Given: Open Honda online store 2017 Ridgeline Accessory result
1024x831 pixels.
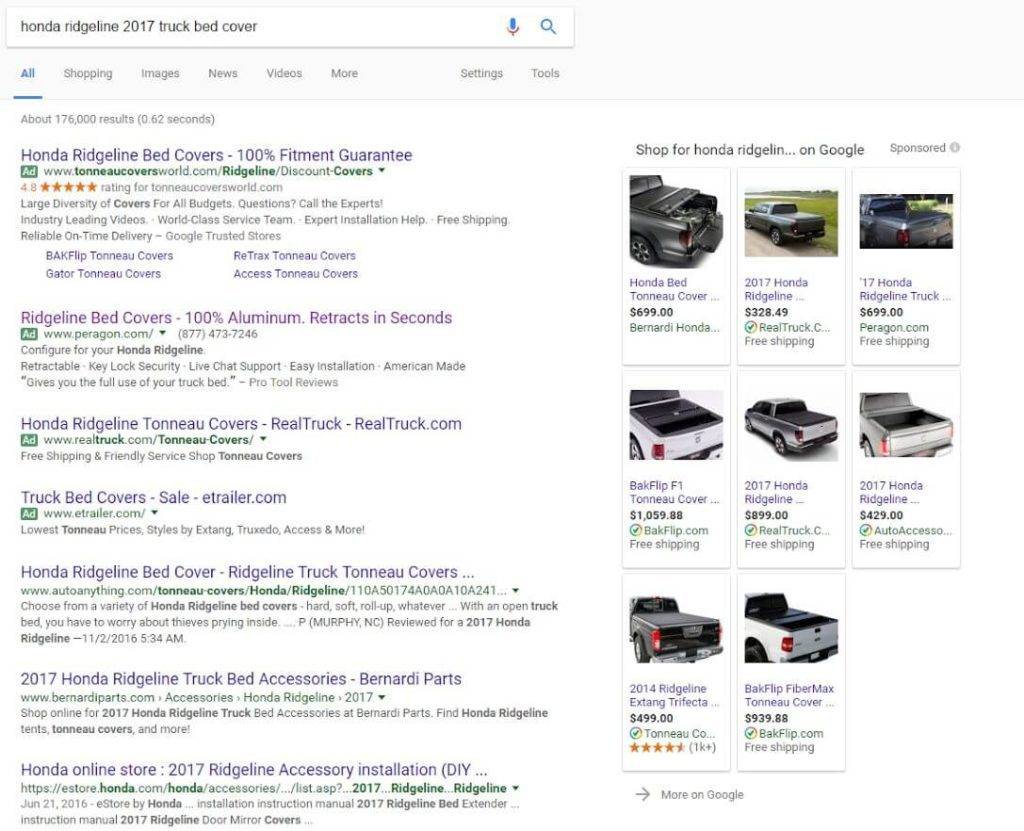Looking at the screenshot, I should 254,770.
